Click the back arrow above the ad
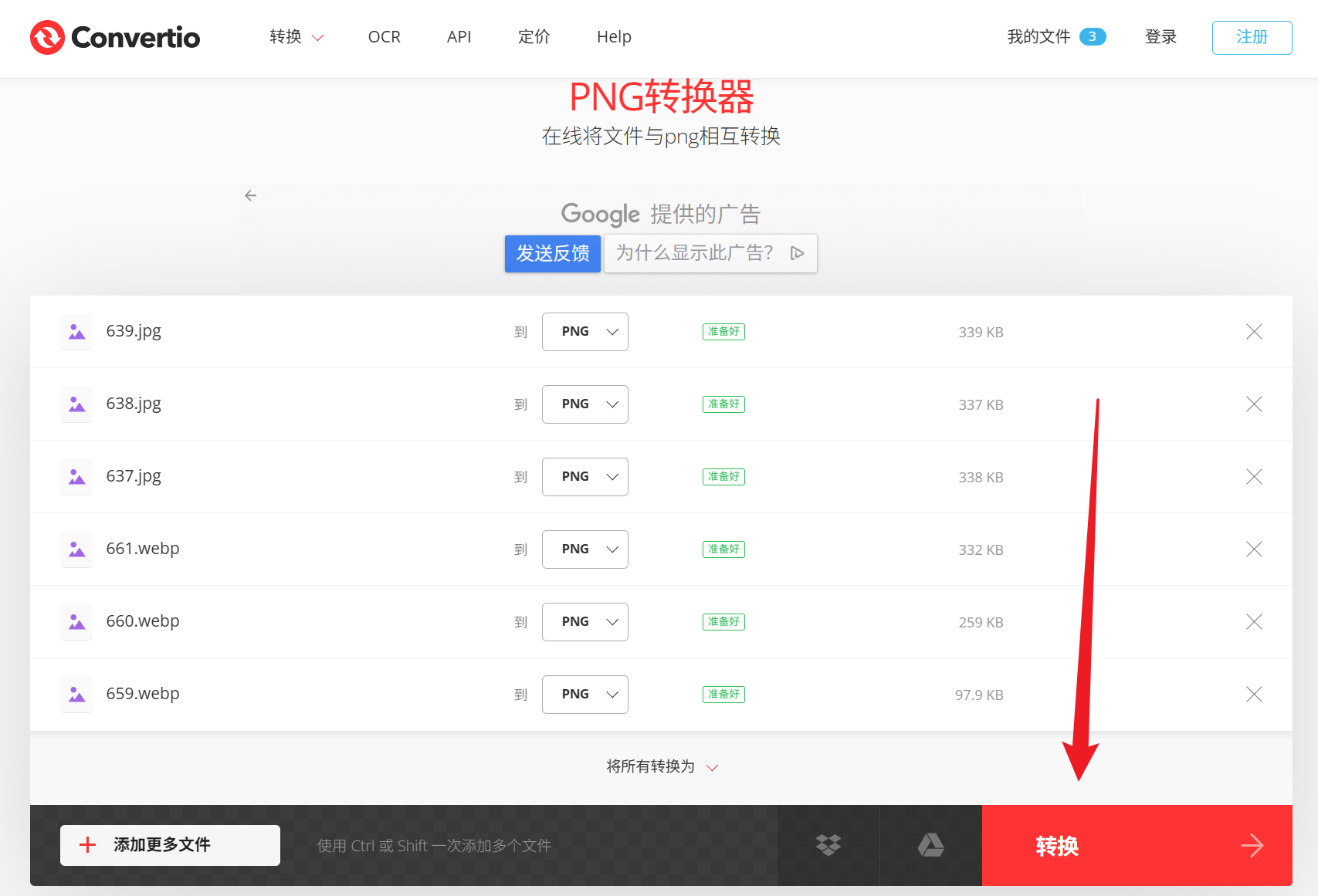The width and height of the screenshot is (1318, 896). click(x=250, y=195)
